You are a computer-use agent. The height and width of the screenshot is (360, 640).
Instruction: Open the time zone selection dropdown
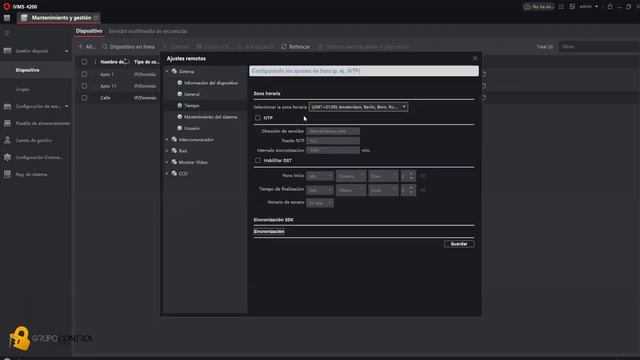pyautogui.click(x=358, y=107)
